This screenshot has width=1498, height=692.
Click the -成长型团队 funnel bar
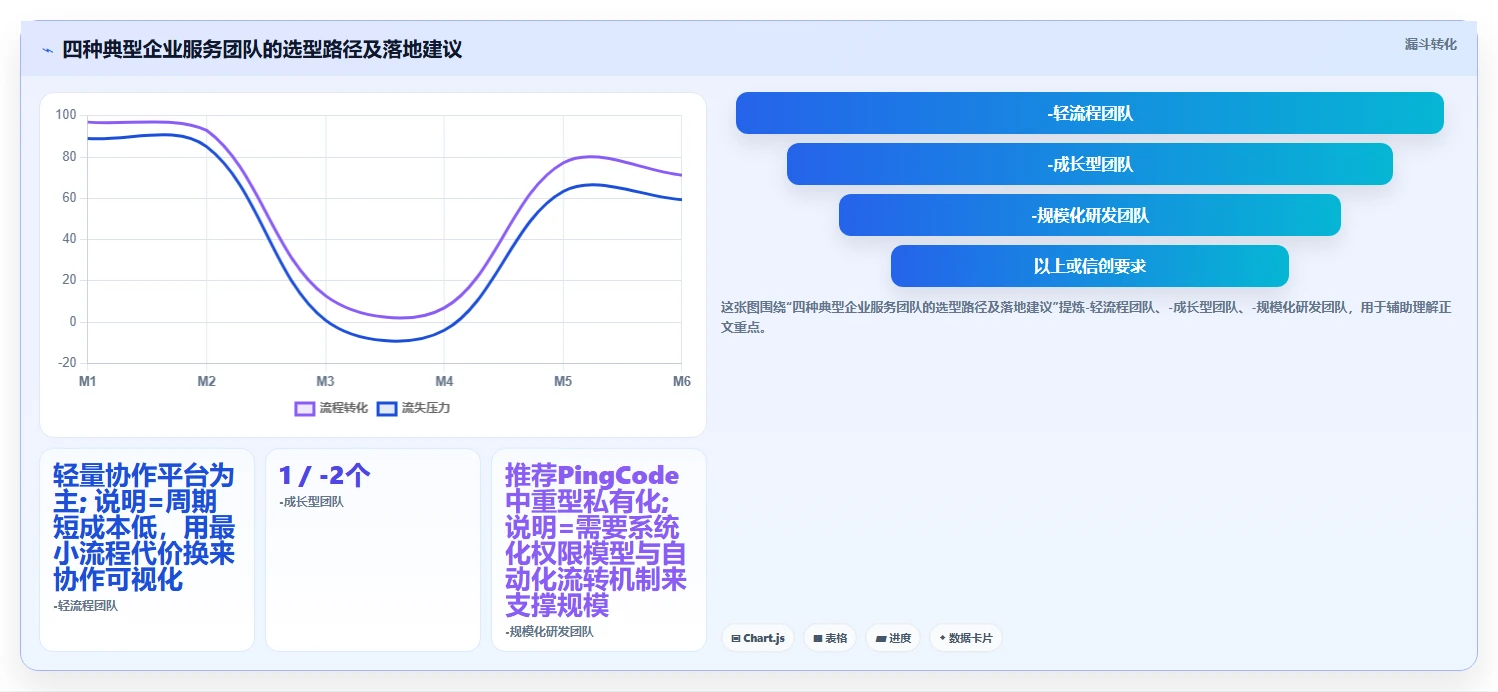(x=1090, y=164)
